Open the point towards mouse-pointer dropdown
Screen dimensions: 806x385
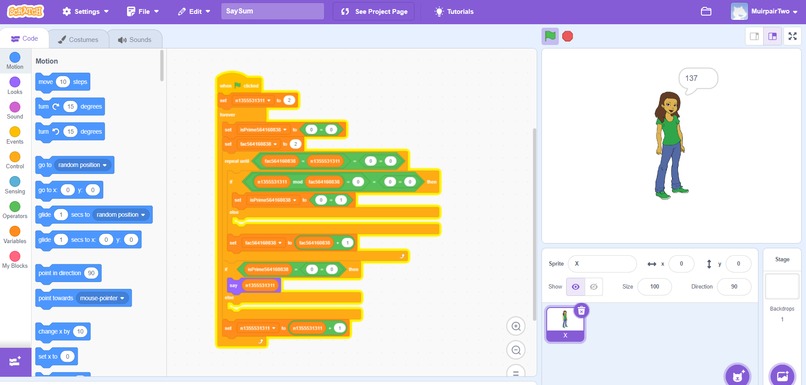pyautogui.click(x=102, y=298)
